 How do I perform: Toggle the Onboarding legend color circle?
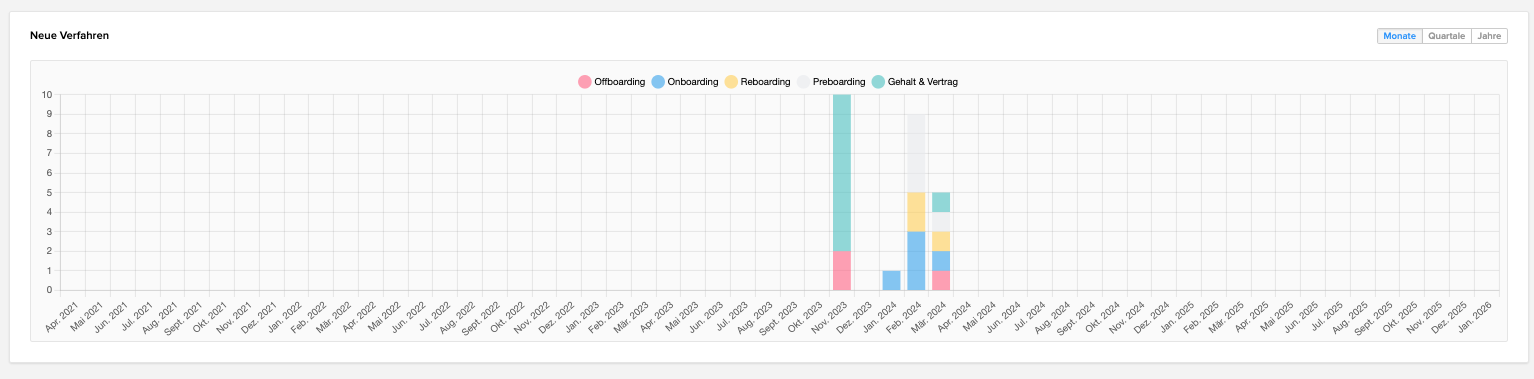pos(657,82)
